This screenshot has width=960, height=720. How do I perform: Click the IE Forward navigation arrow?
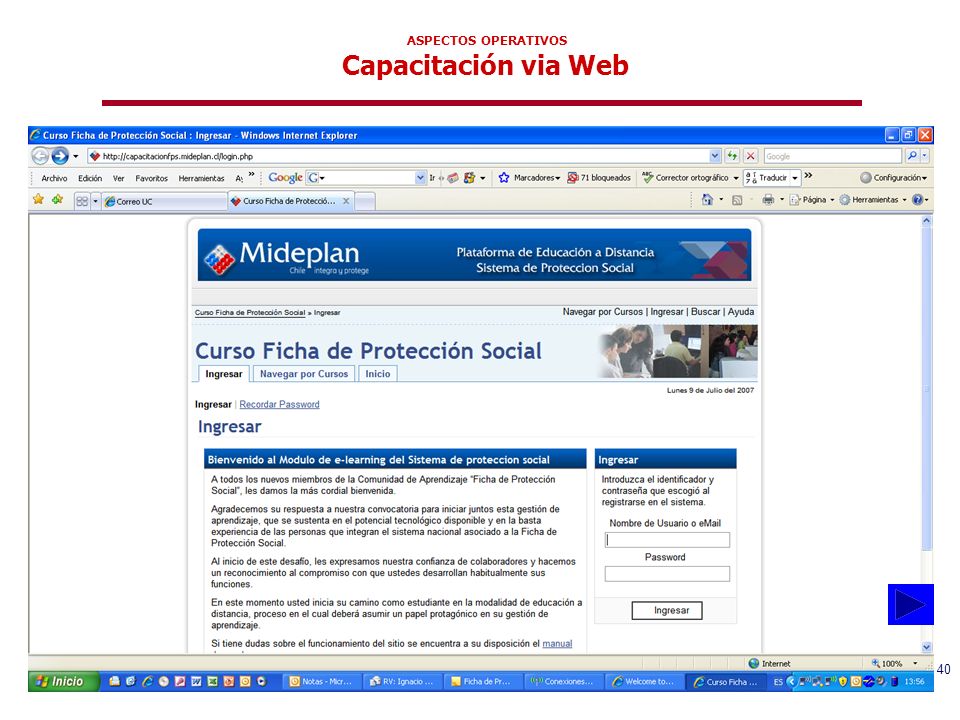(59, 156)
